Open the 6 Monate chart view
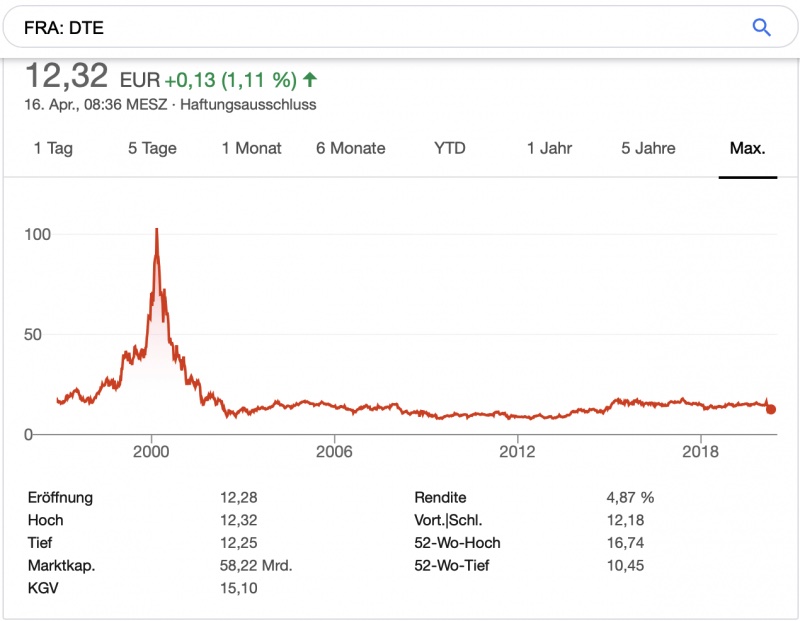 pos(350,148)
